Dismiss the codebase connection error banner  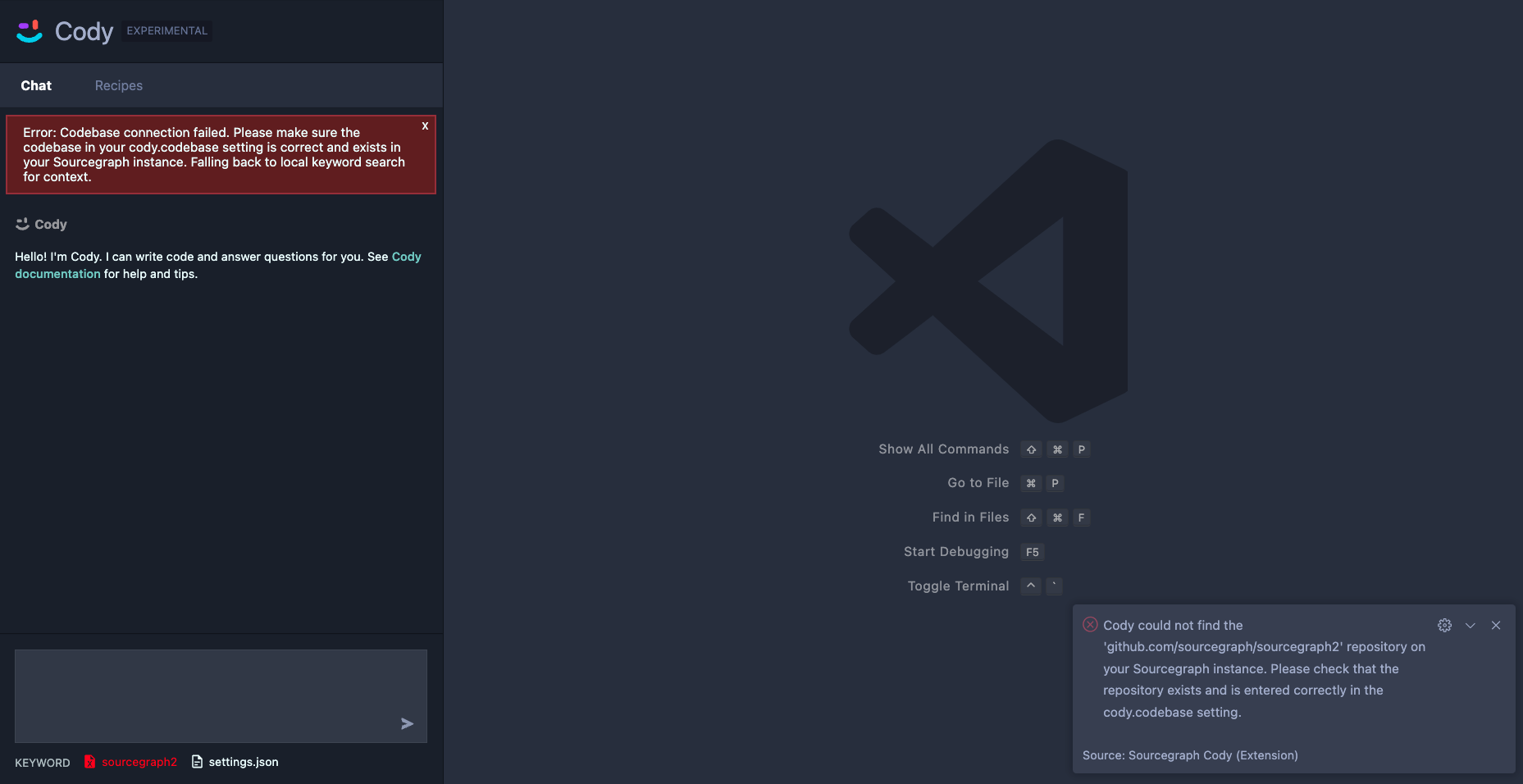[425, 126]
